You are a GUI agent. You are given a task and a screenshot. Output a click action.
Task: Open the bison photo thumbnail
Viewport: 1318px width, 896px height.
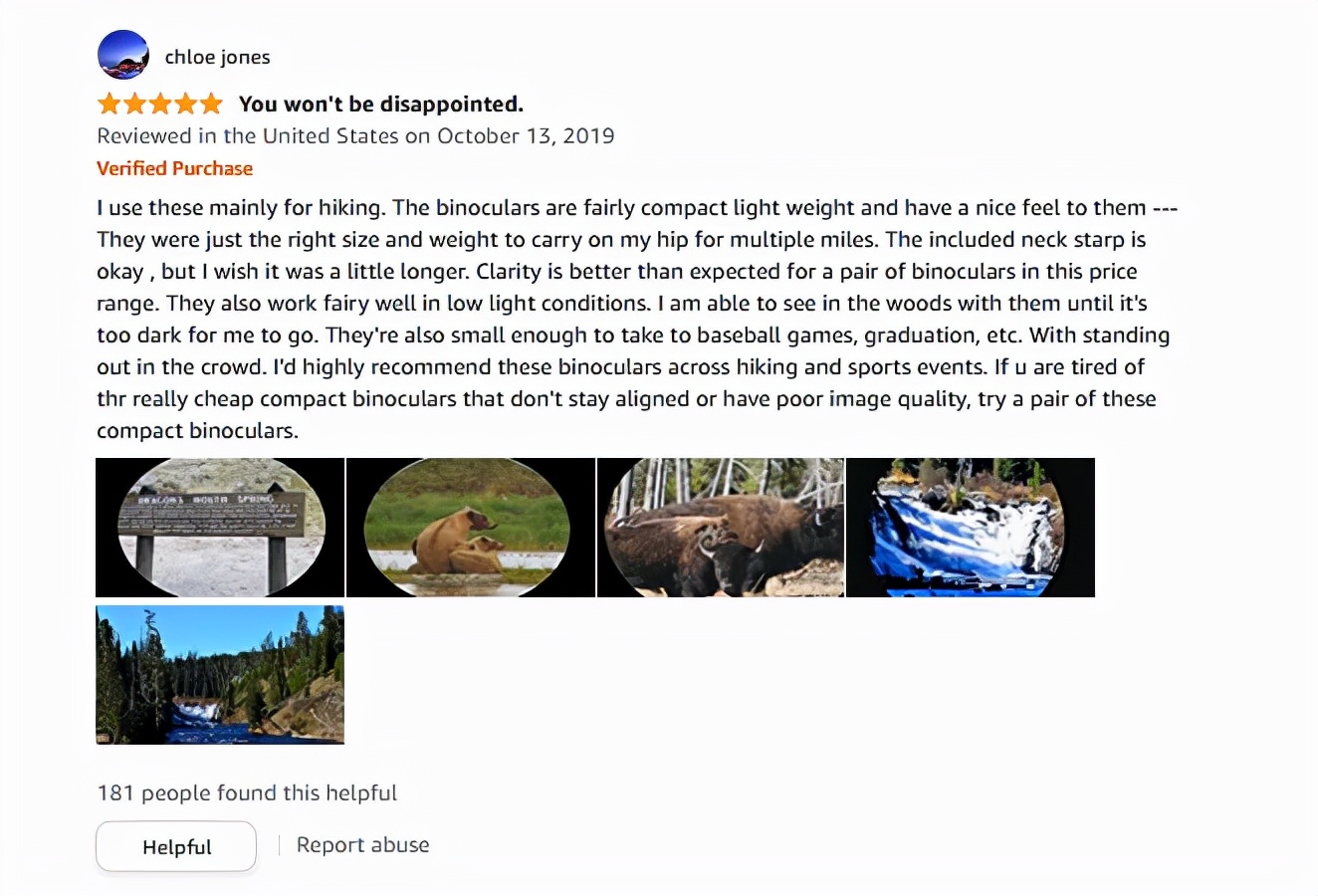pyautogui.click(x=721, y=528)
